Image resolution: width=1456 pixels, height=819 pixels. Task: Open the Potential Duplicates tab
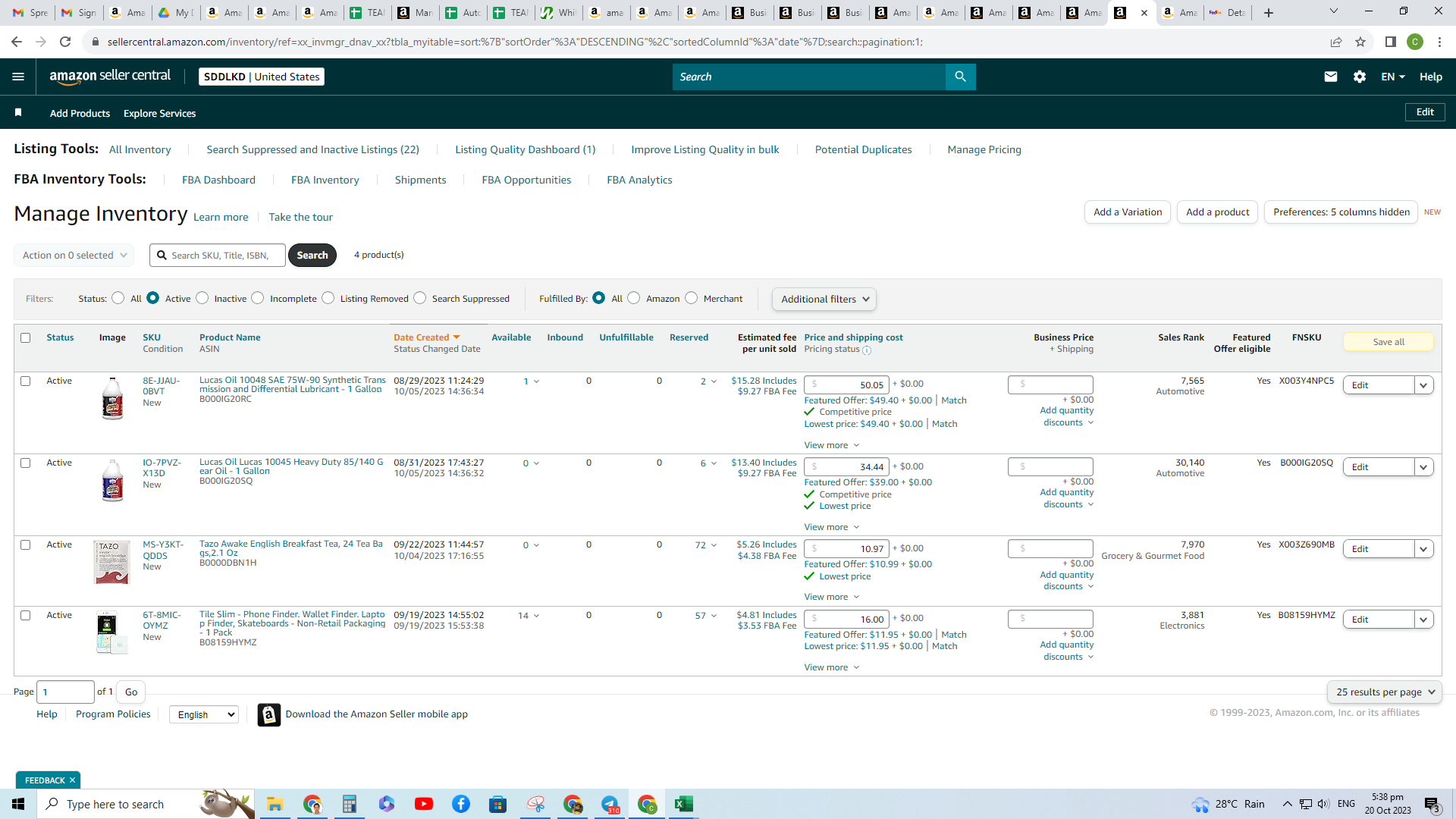864,149
